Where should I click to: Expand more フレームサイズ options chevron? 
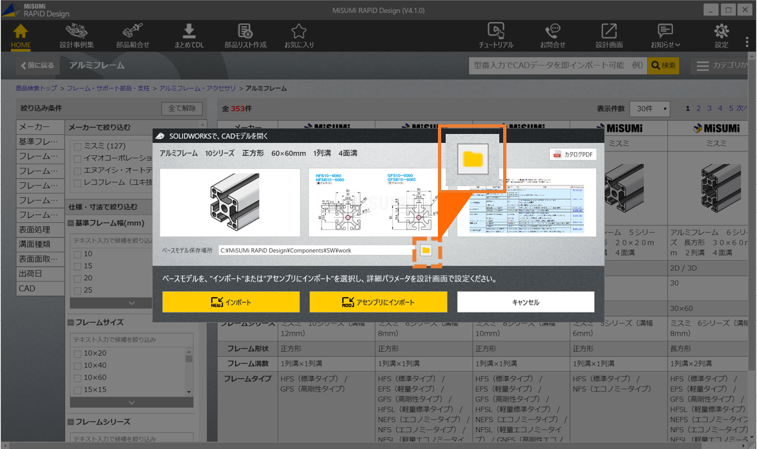pyautogui.click(x=132, y=402)
